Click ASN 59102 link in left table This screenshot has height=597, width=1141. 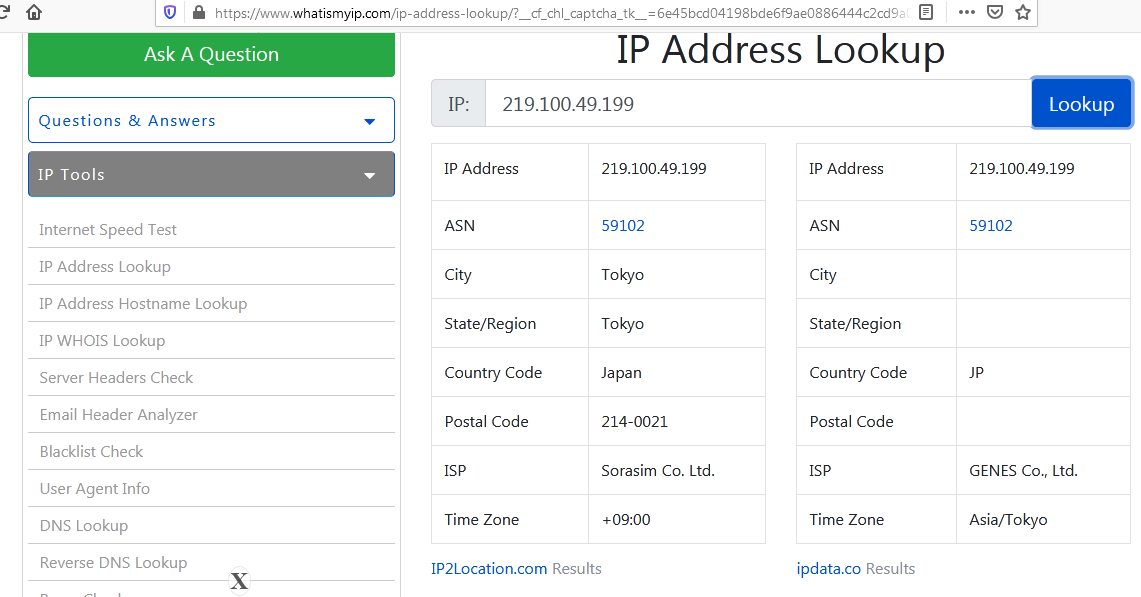point(623,225)
